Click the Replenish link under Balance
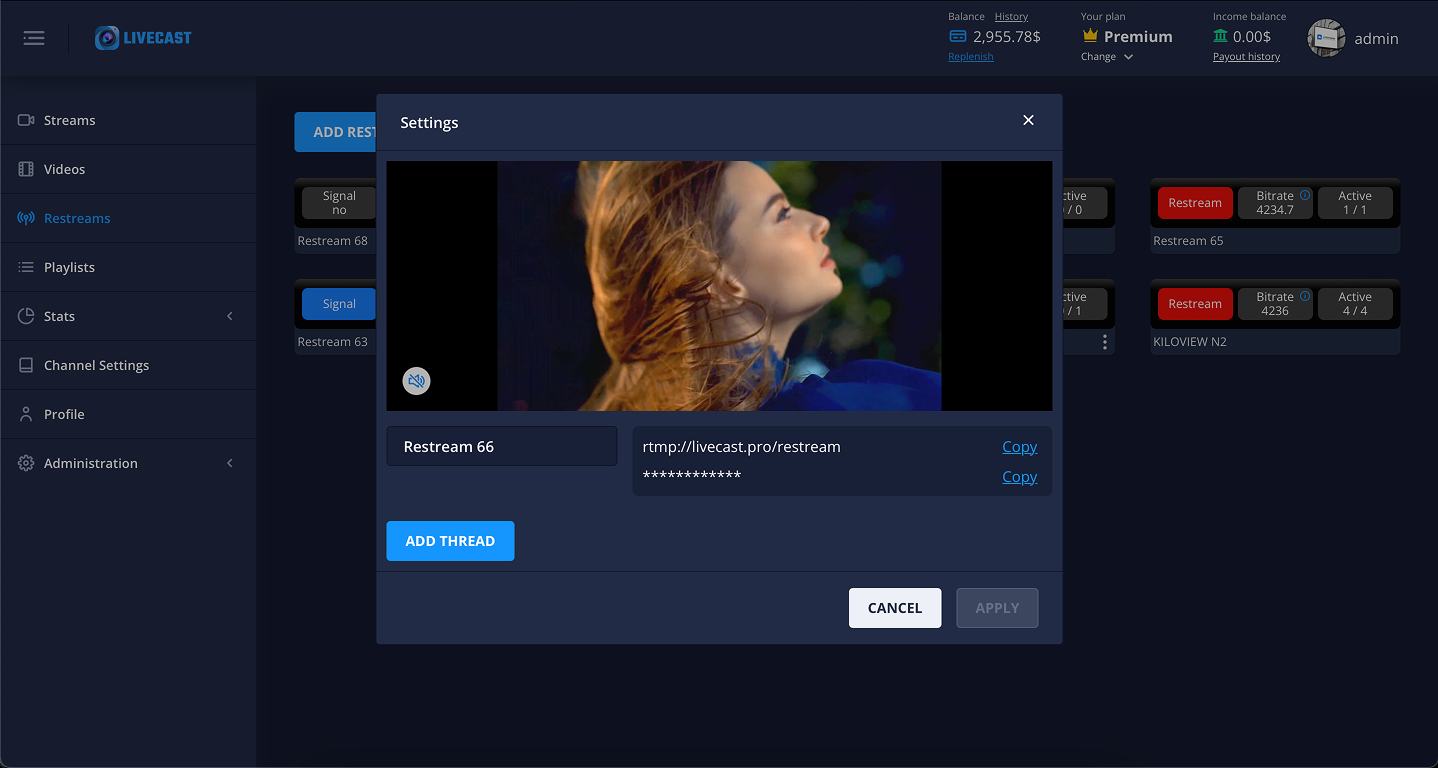This screenshot has width=1438, height=768. tap(970, 56)
